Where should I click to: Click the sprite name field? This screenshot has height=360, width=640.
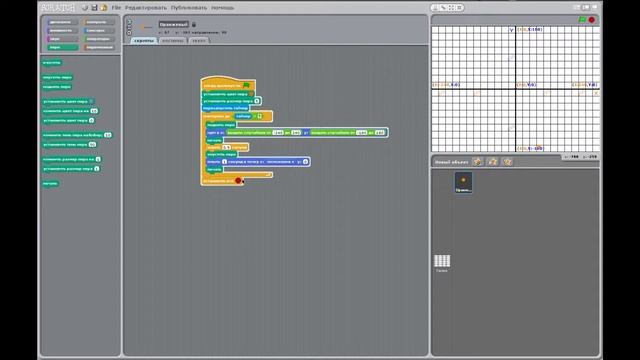tap(174, 24)
